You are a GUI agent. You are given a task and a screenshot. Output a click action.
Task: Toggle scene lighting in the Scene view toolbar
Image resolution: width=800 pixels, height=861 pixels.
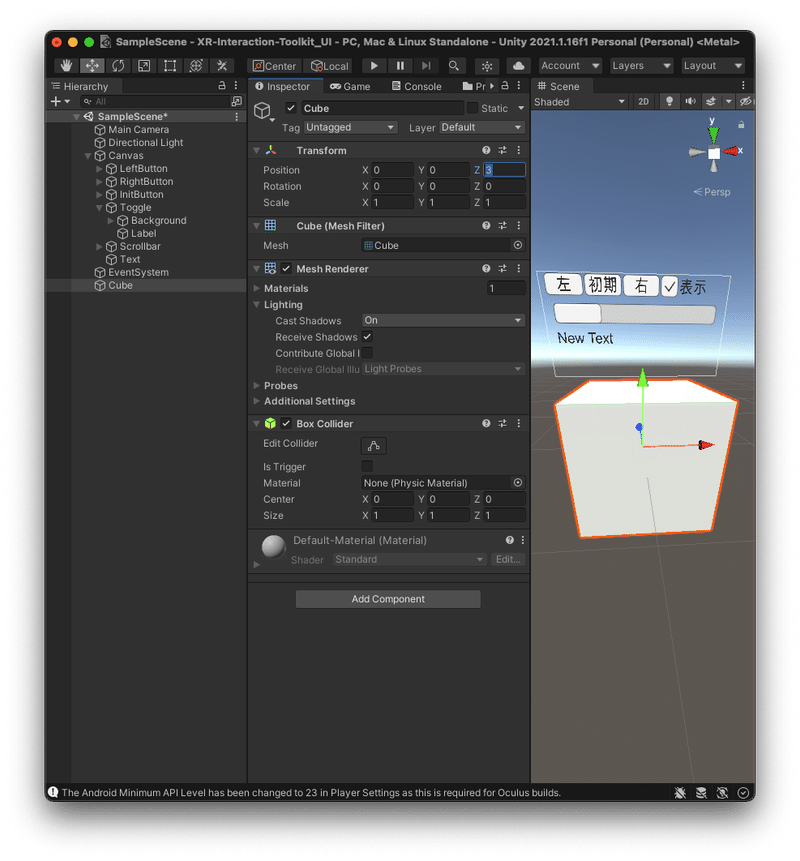669,102
